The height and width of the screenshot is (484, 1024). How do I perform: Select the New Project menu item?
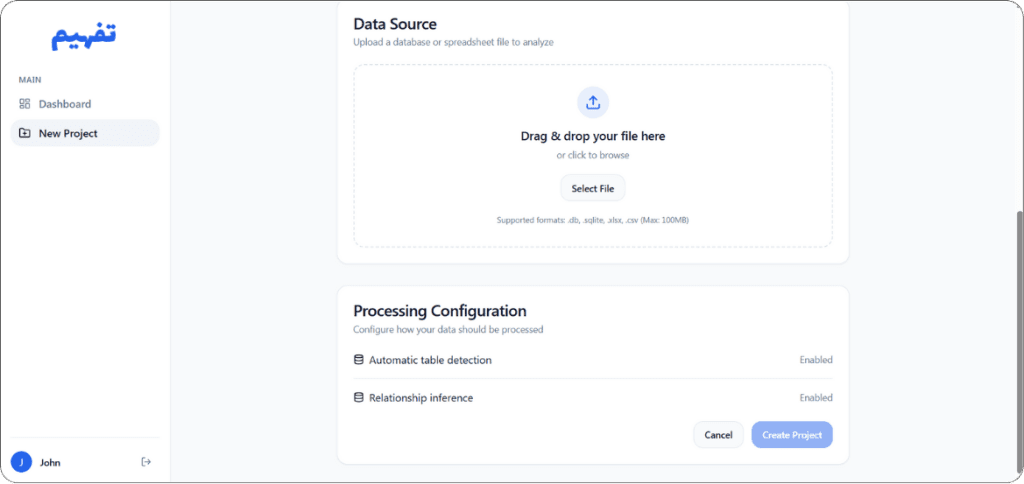[x=85, y=133]
